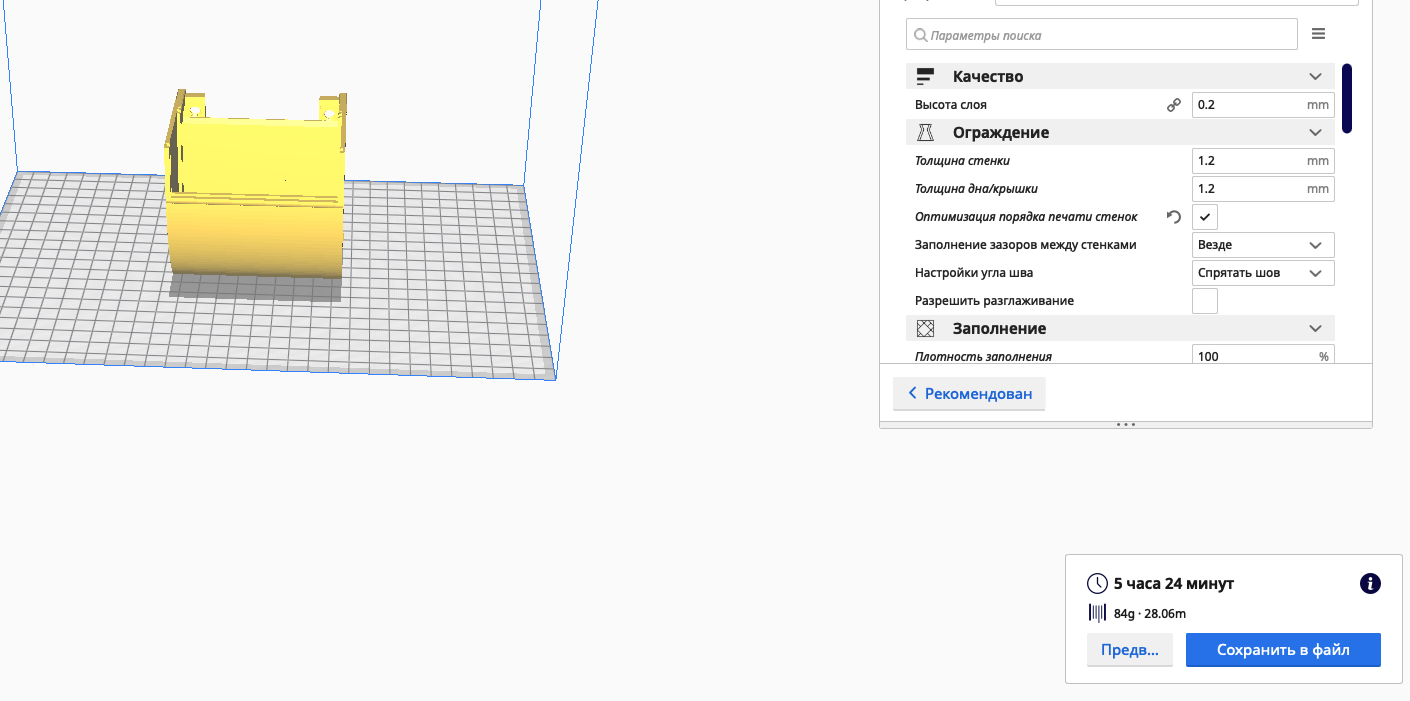Screen dimensions: 1410x701
Task: Open the Заполнение зазоров между стенками dropdown
Action: tap(1263, 245)
